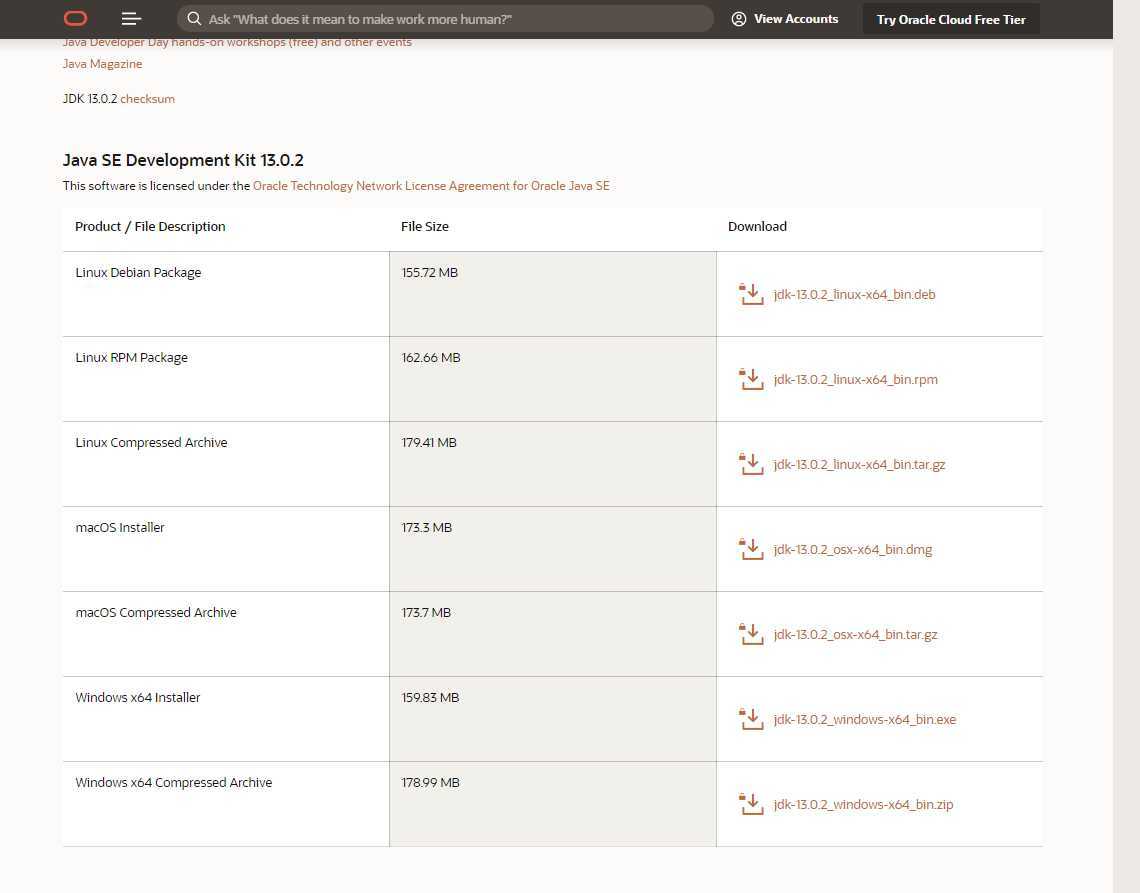Click download icon for windows-x64_bin.exe

(x=751, y=720)
